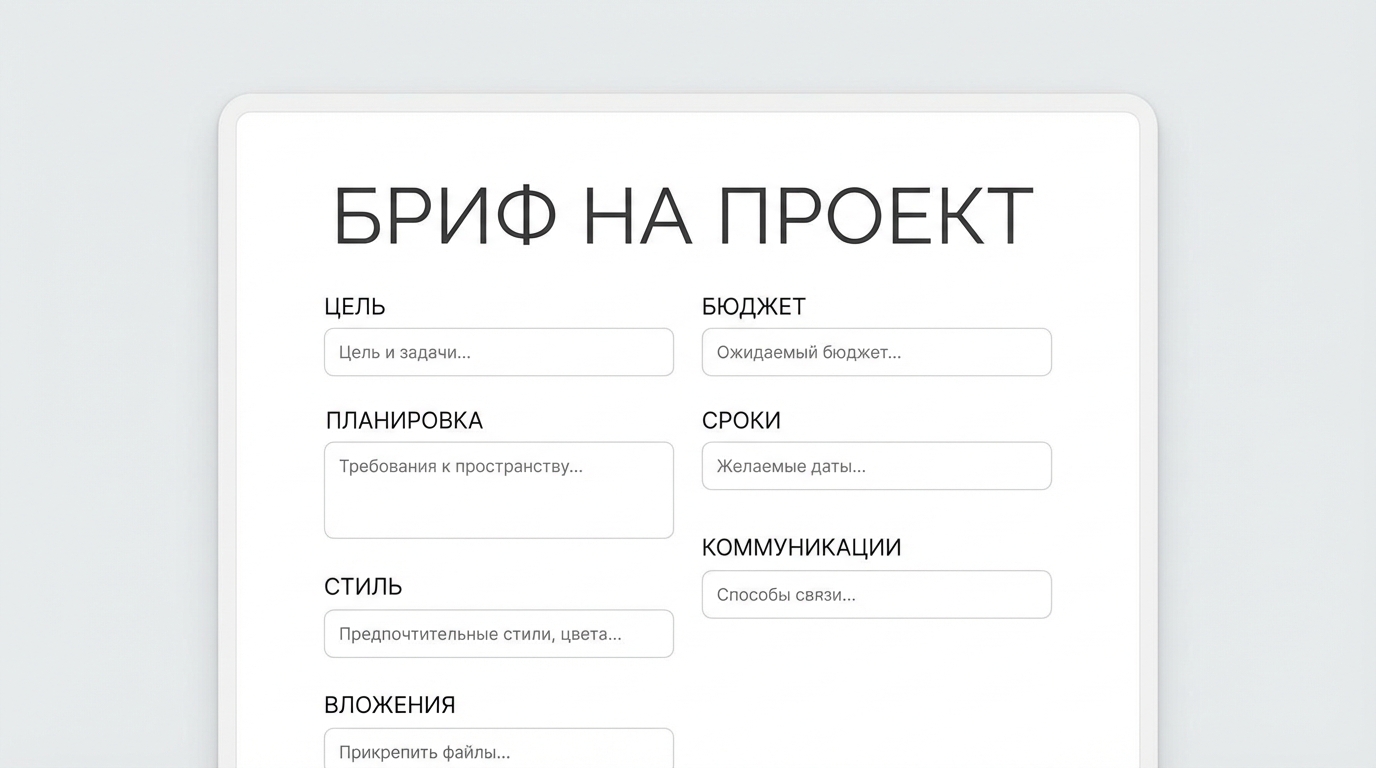Select the ЦЕЛЬ section heading

[354, 307]
